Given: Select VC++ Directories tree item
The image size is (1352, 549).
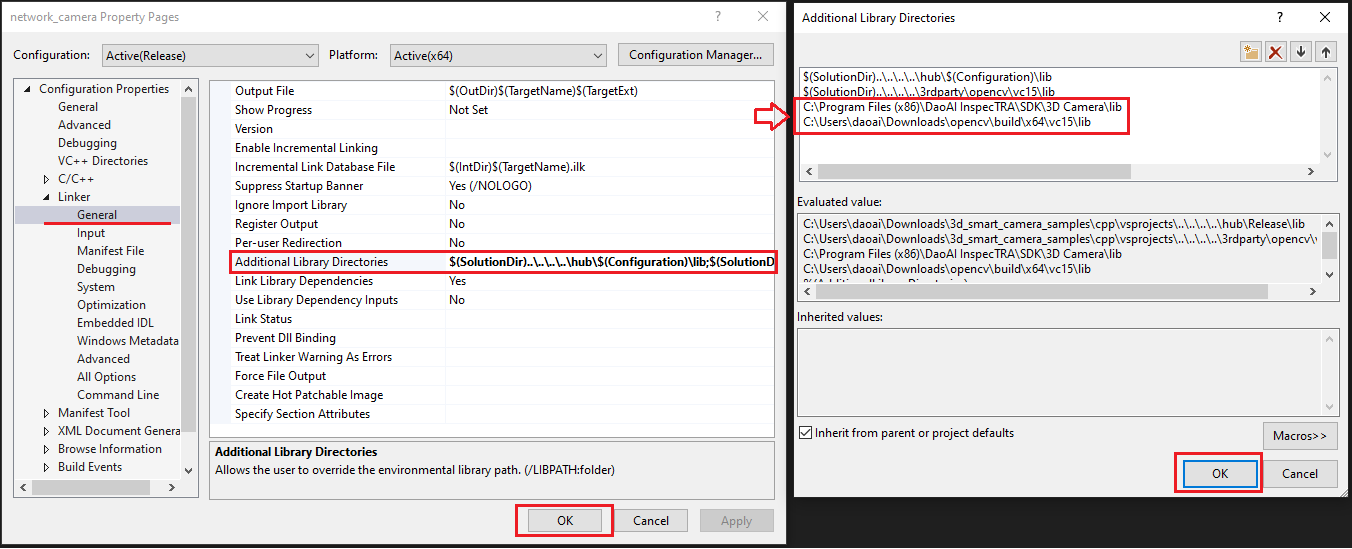Looking at the screenshot, I should click(103, 161).
